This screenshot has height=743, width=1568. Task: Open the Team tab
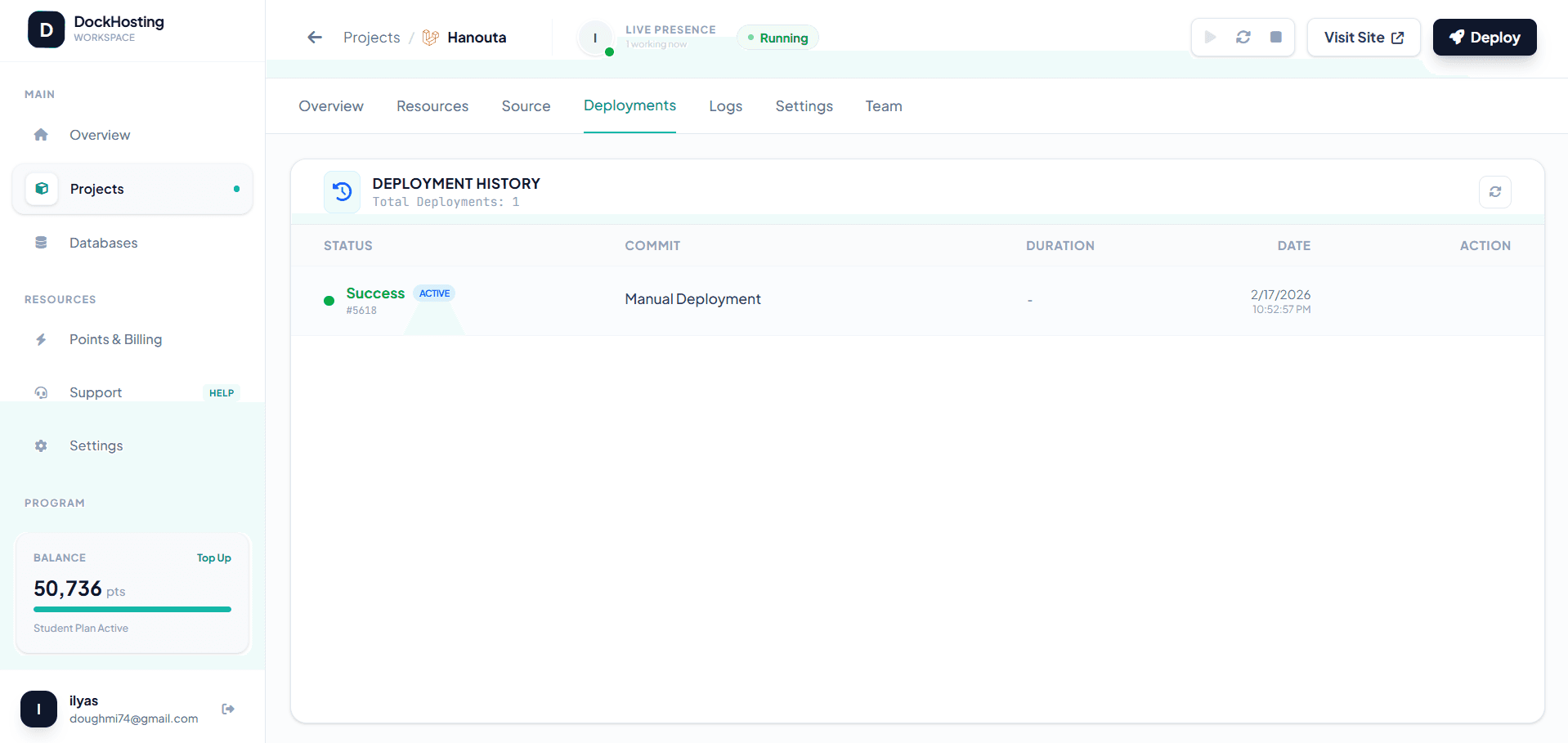tap(883, 105)
